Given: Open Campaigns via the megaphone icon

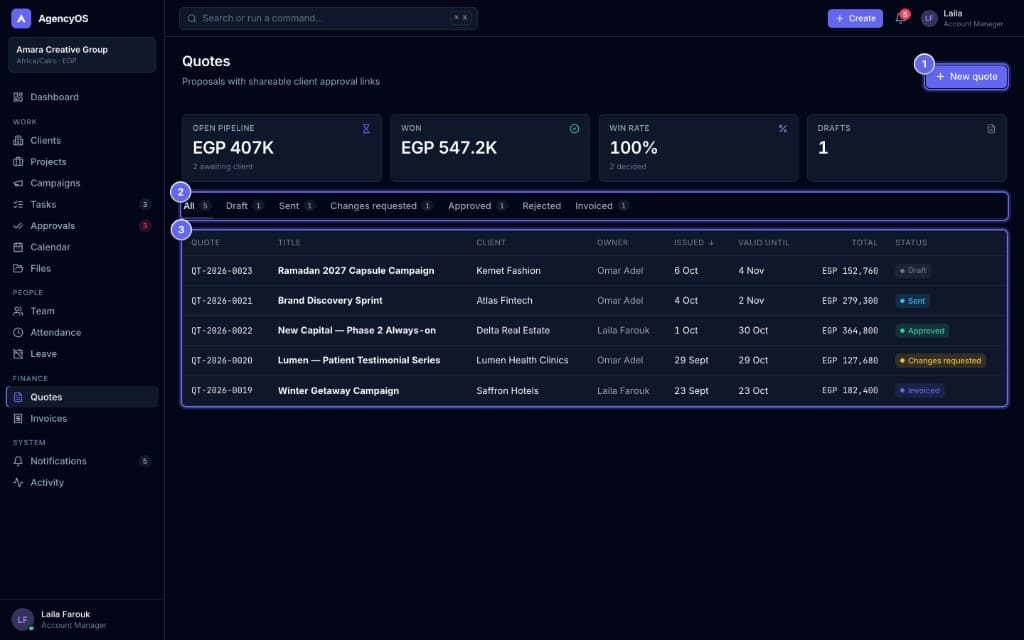Looking at the screenshot, I should pos(18,184).
